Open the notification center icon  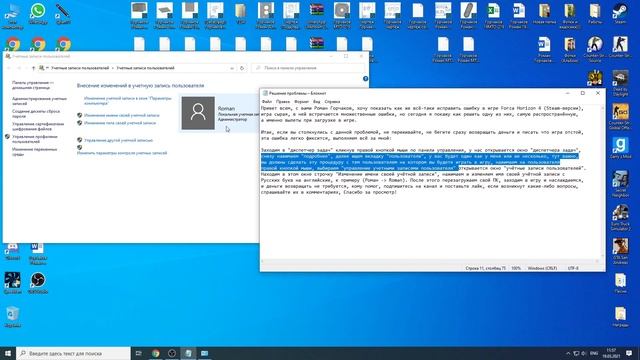(x=629, y=353)
